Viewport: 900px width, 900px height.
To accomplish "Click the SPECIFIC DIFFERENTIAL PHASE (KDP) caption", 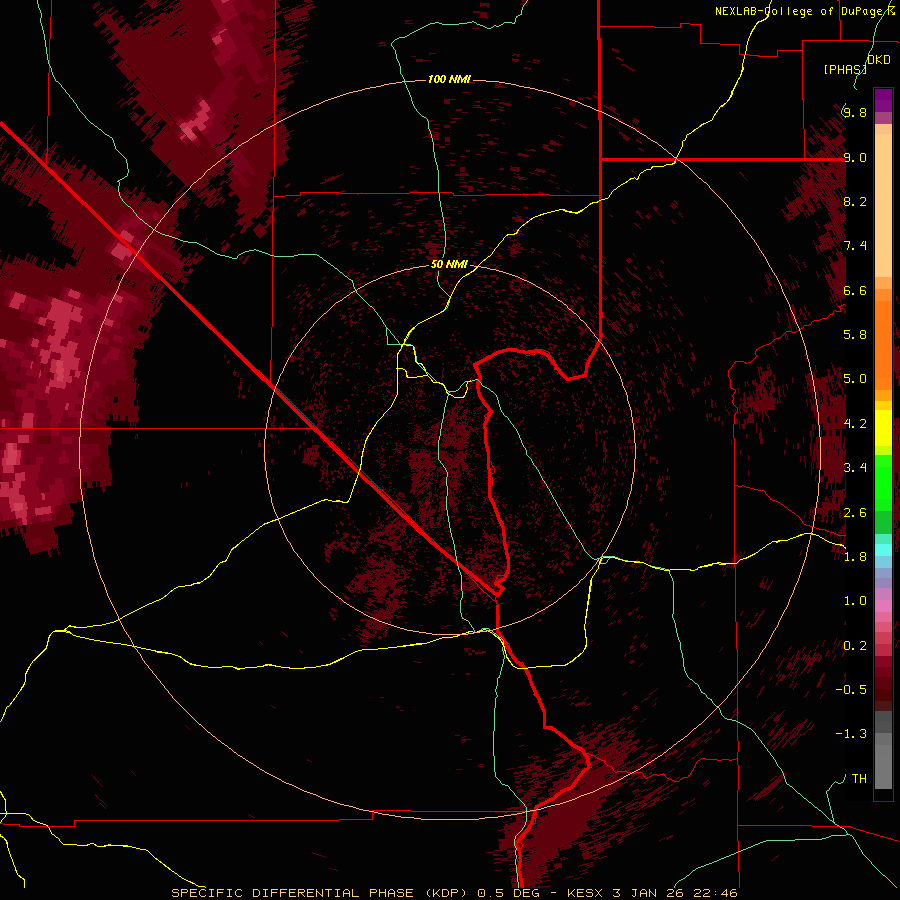I will [317, 893].
